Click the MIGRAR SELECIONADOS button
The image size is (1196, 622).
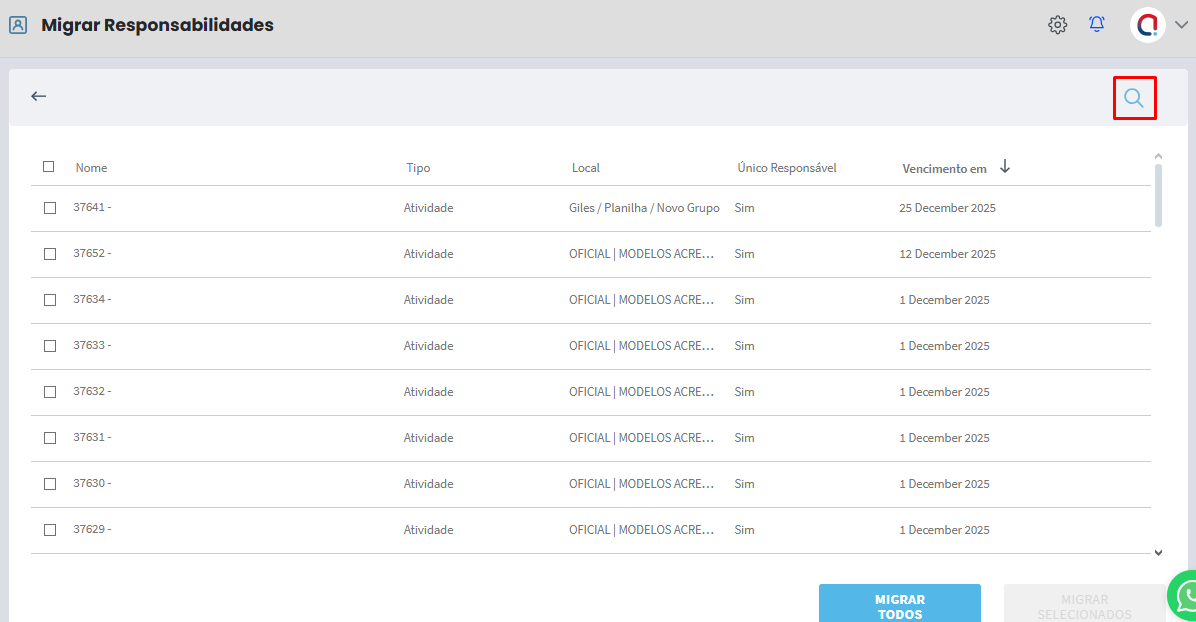point(1084,605)
